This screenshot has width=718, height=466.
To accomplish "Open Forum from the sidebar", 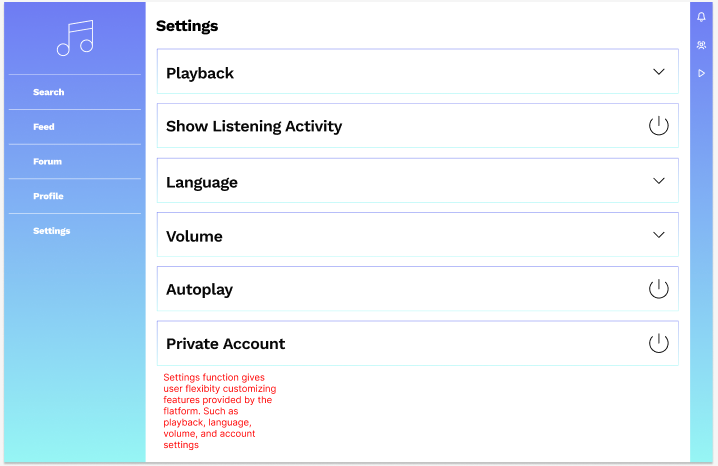I will (47, 162).
